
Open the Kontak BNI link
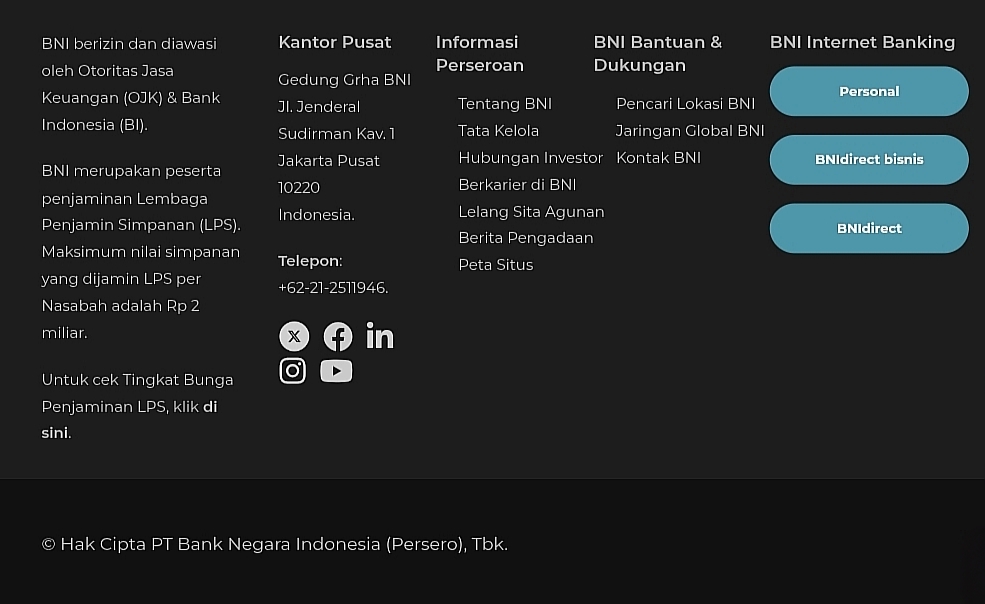[x=658, y=158]
